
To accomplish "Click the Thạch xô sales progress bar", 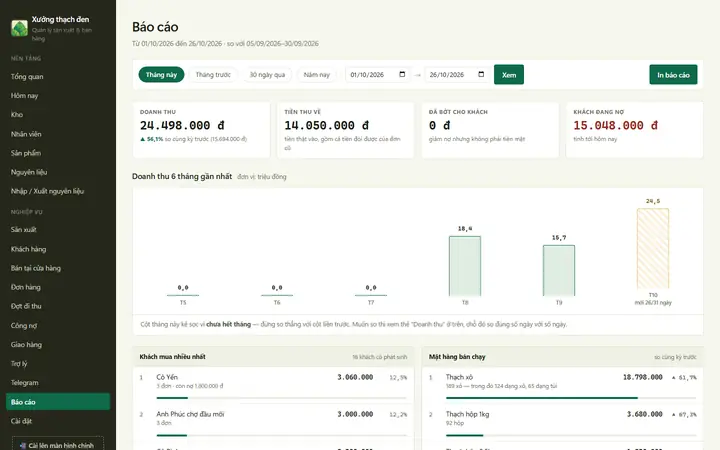I will 571,398.
